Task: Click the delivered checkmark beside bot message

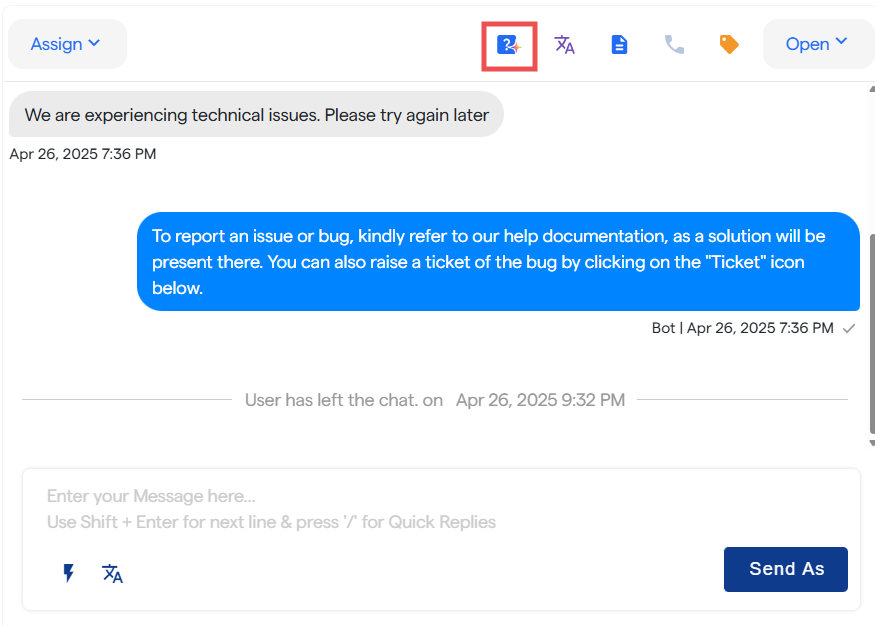Action: (849, 328)
